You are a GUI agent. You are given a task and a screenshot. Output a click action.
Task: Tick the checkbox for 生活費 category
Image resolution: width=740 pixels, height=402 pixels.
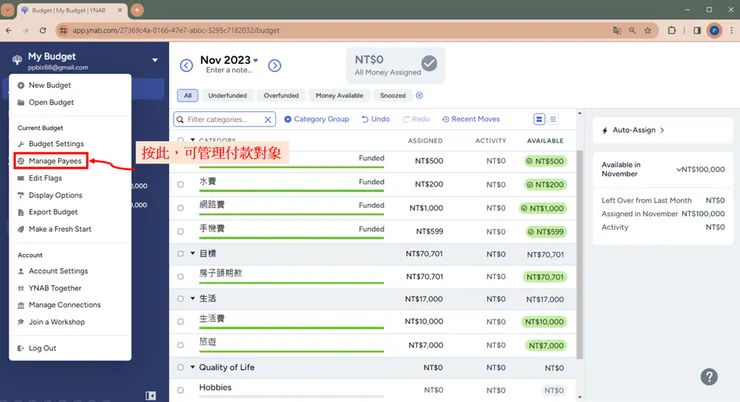(180, 322)
